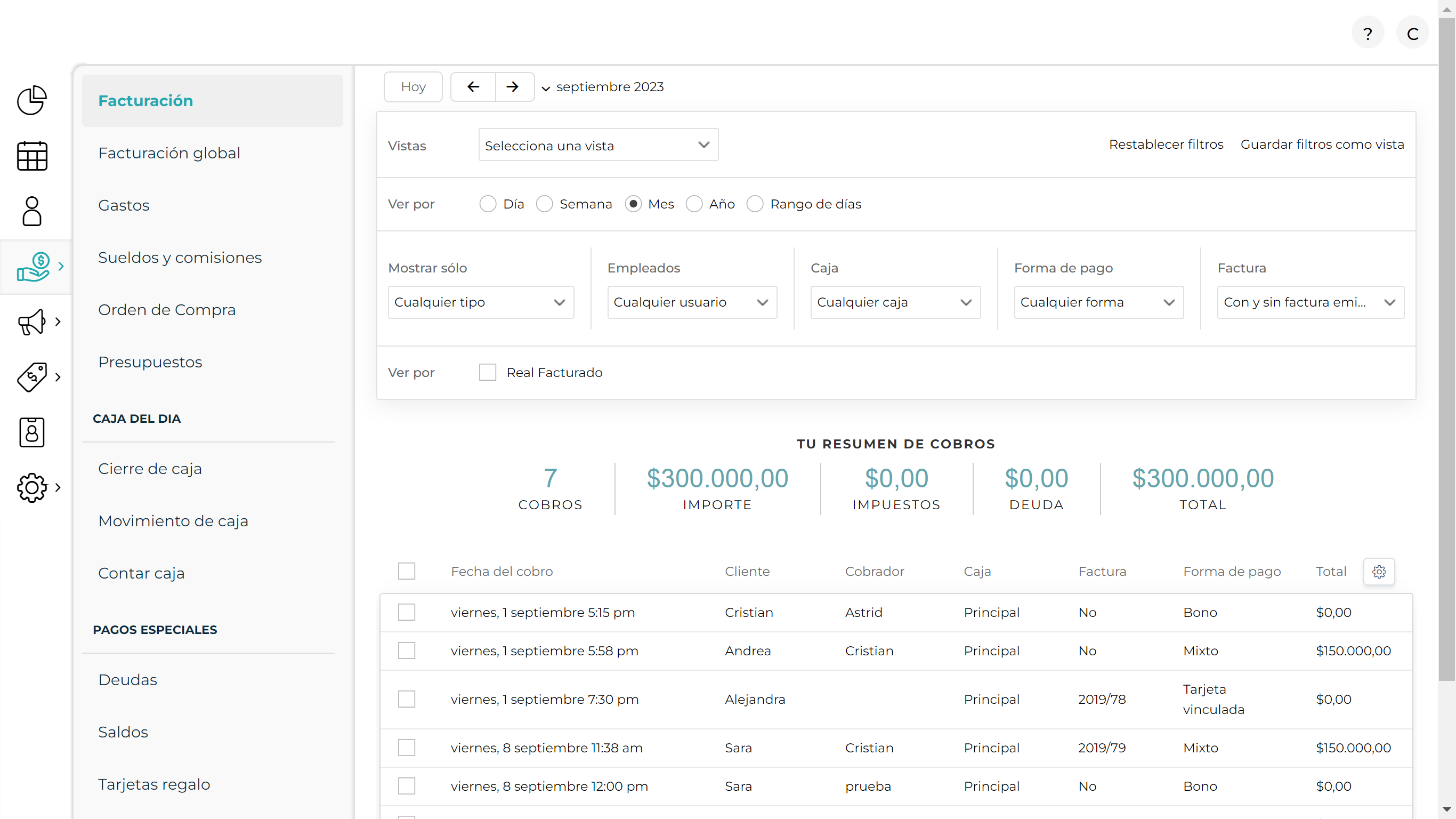Viewport: 1456px width, 819px height.
Task: Enable the Real Facturado checkbox
Action: point(488,372)
